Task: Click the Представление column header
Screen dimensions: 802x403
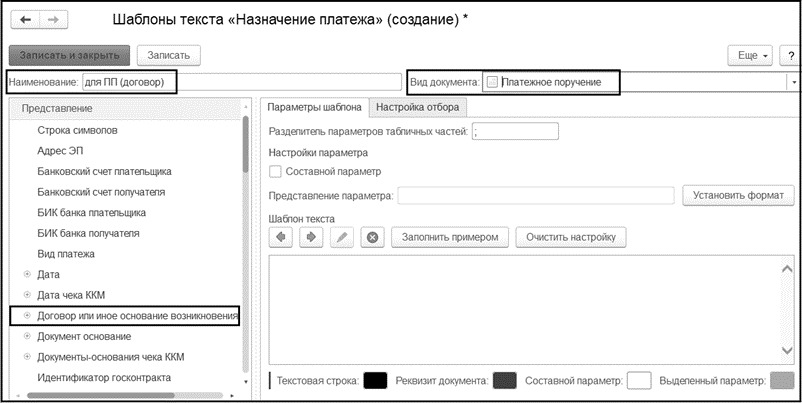Action: pyautogui.click(x=126, y=108)
